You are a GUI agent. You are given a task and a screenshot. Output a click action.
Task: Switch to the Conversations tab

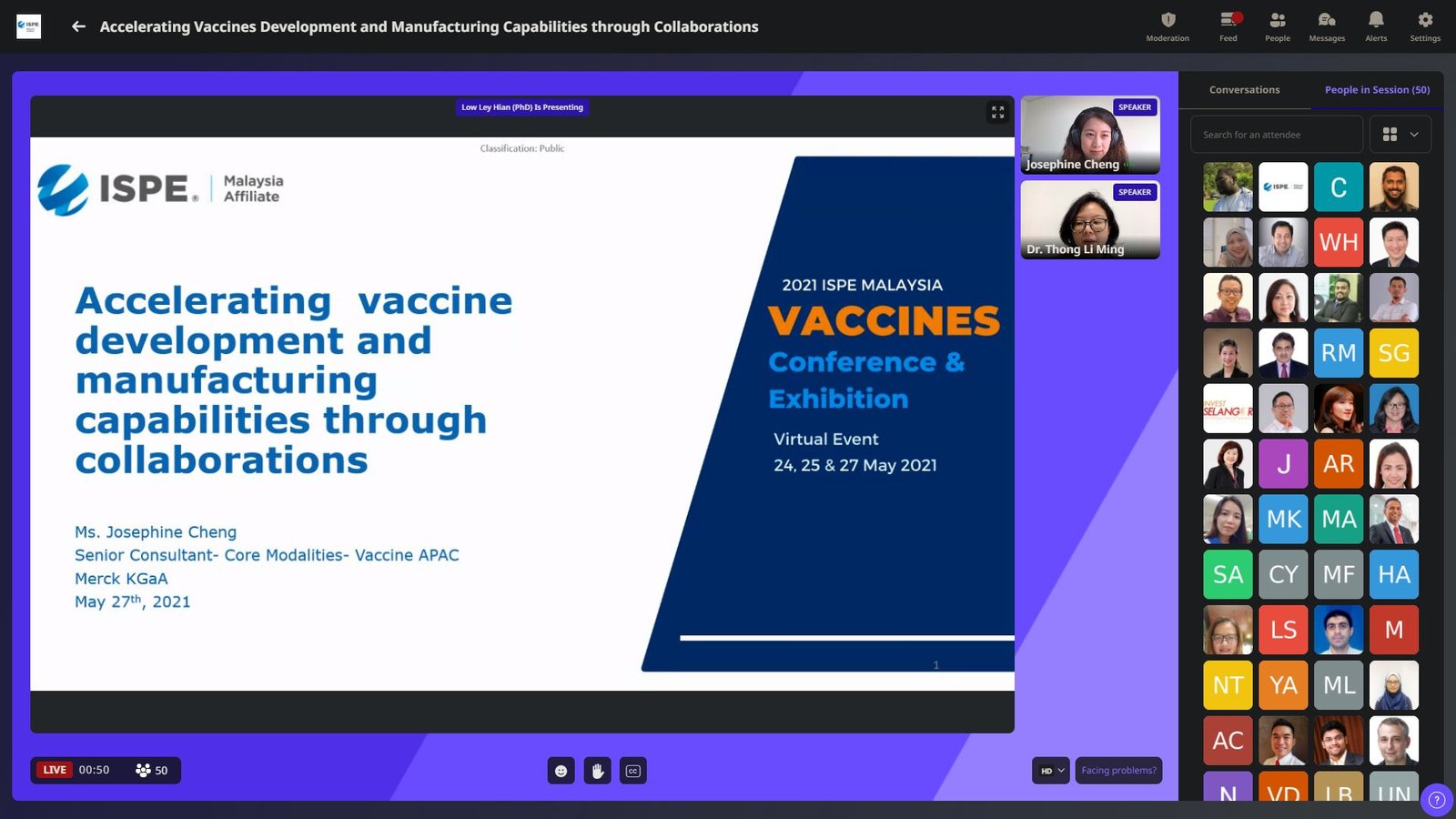[x=1244, y=90]
